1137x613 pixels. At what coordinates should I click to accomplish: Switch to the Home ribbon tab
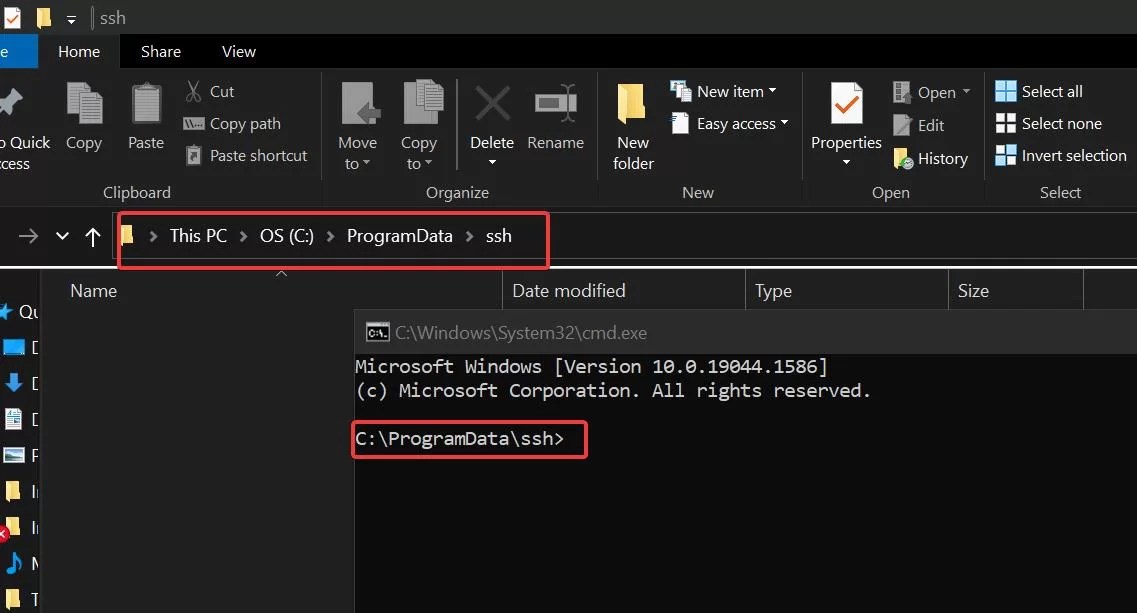79,52
